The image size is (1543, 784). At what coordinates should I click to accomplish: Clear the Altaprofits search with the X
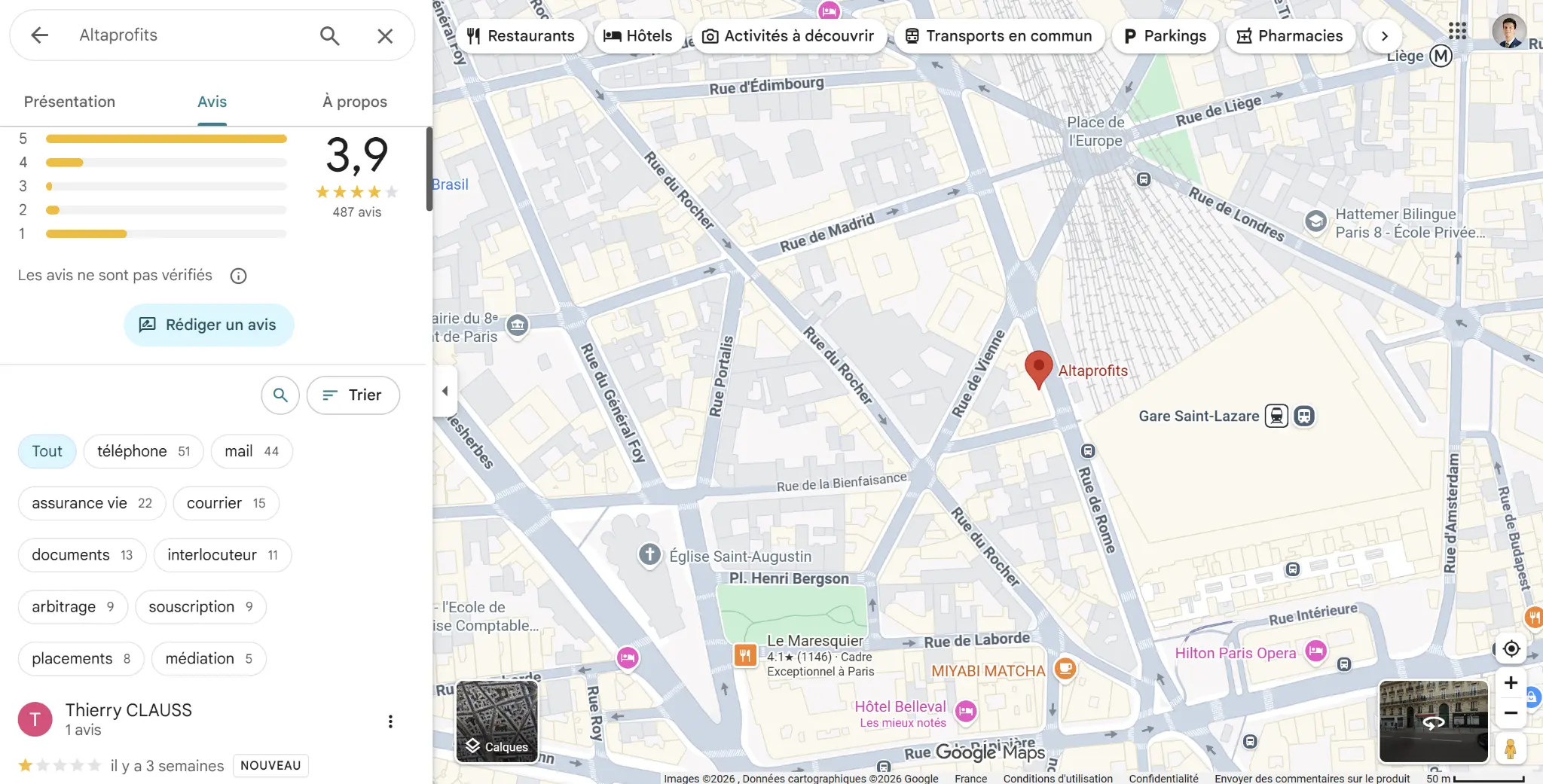385,35
